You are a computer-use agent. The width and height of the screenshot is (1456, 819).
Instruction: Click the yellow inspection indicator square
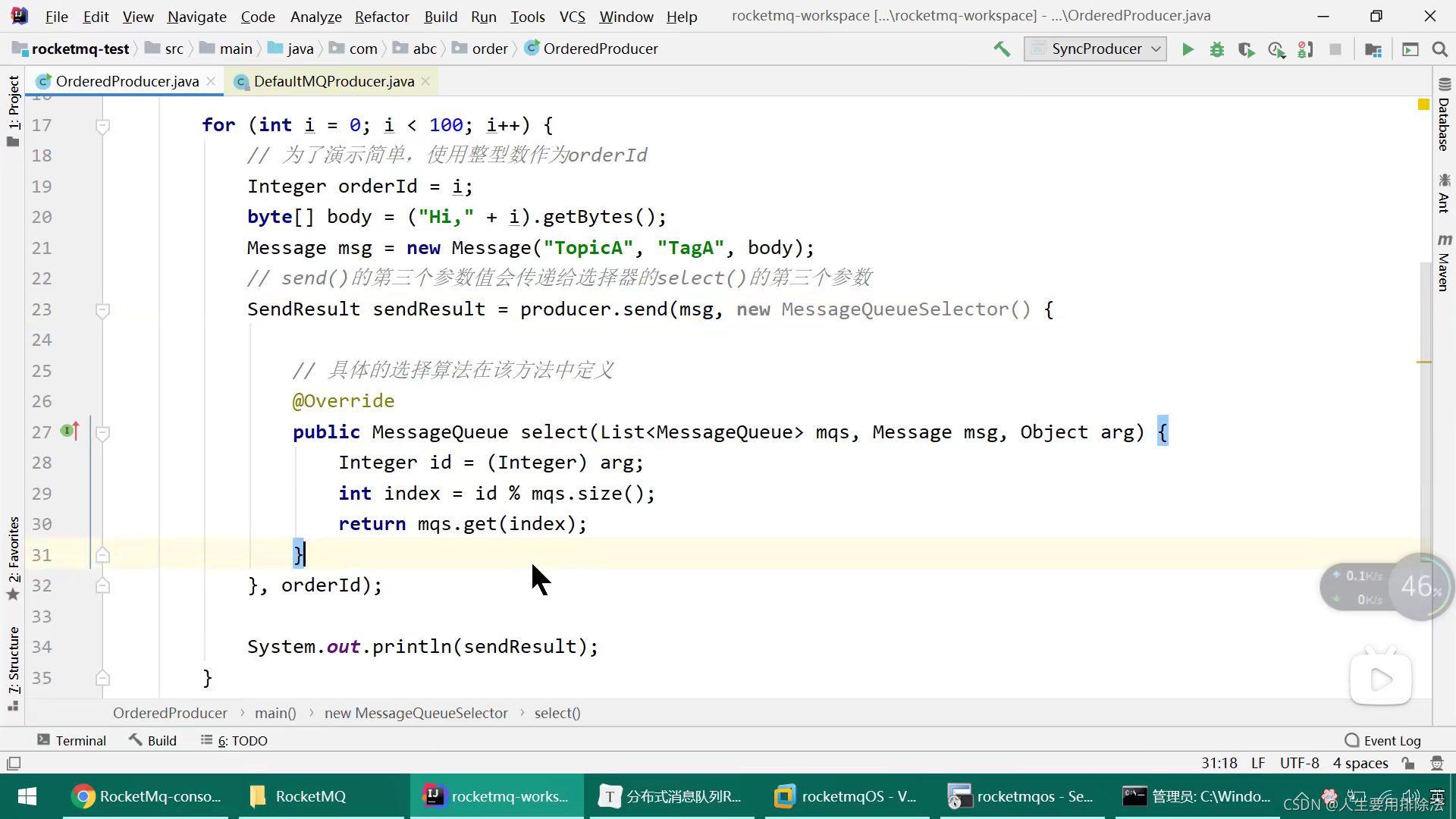1423,105
